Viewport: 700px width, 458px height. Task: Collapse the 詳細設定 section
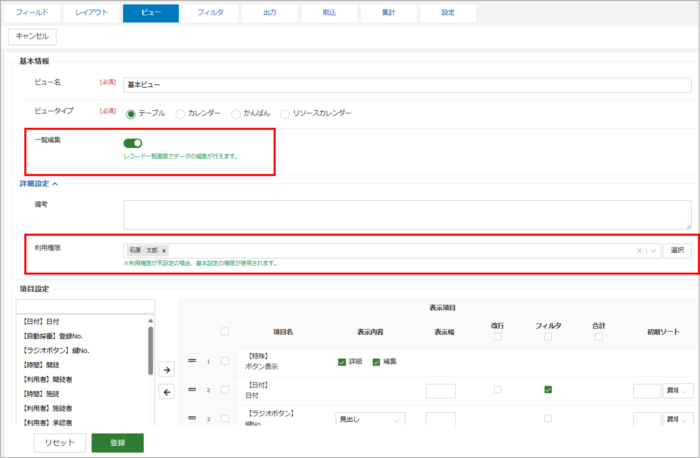pos(38,183)
